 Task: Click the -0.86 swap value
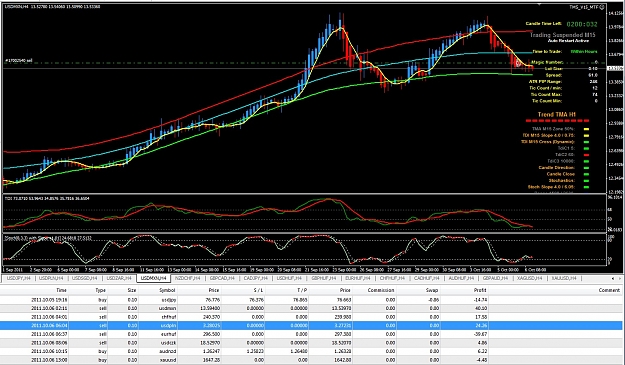click(x=433, y=300)
